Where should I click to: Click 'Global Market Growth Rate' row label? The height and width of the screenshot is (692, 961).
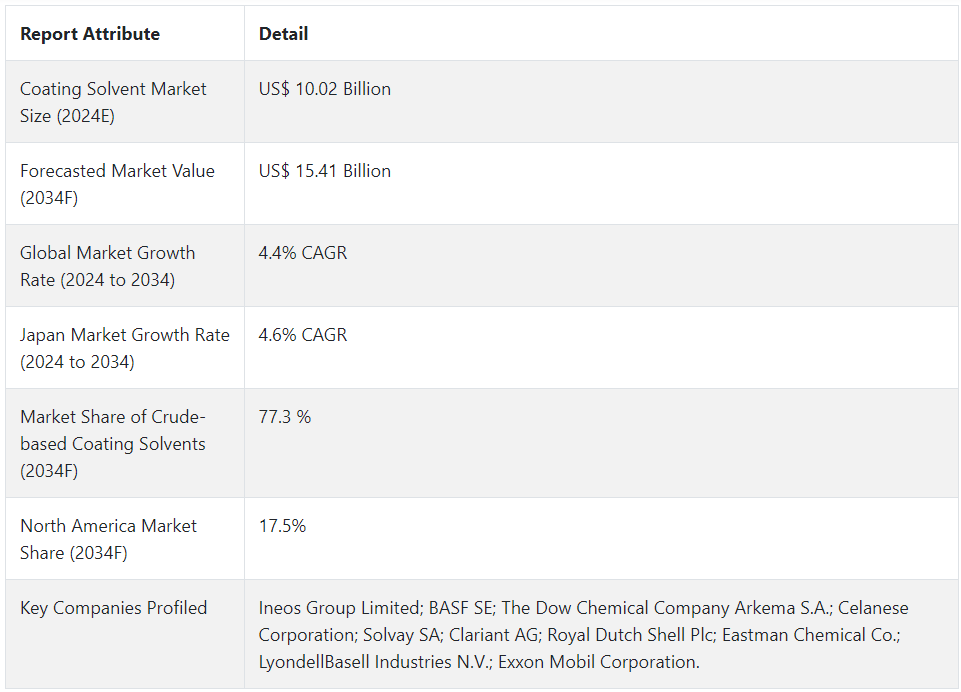pyautogui.click(x=107, y=266)
